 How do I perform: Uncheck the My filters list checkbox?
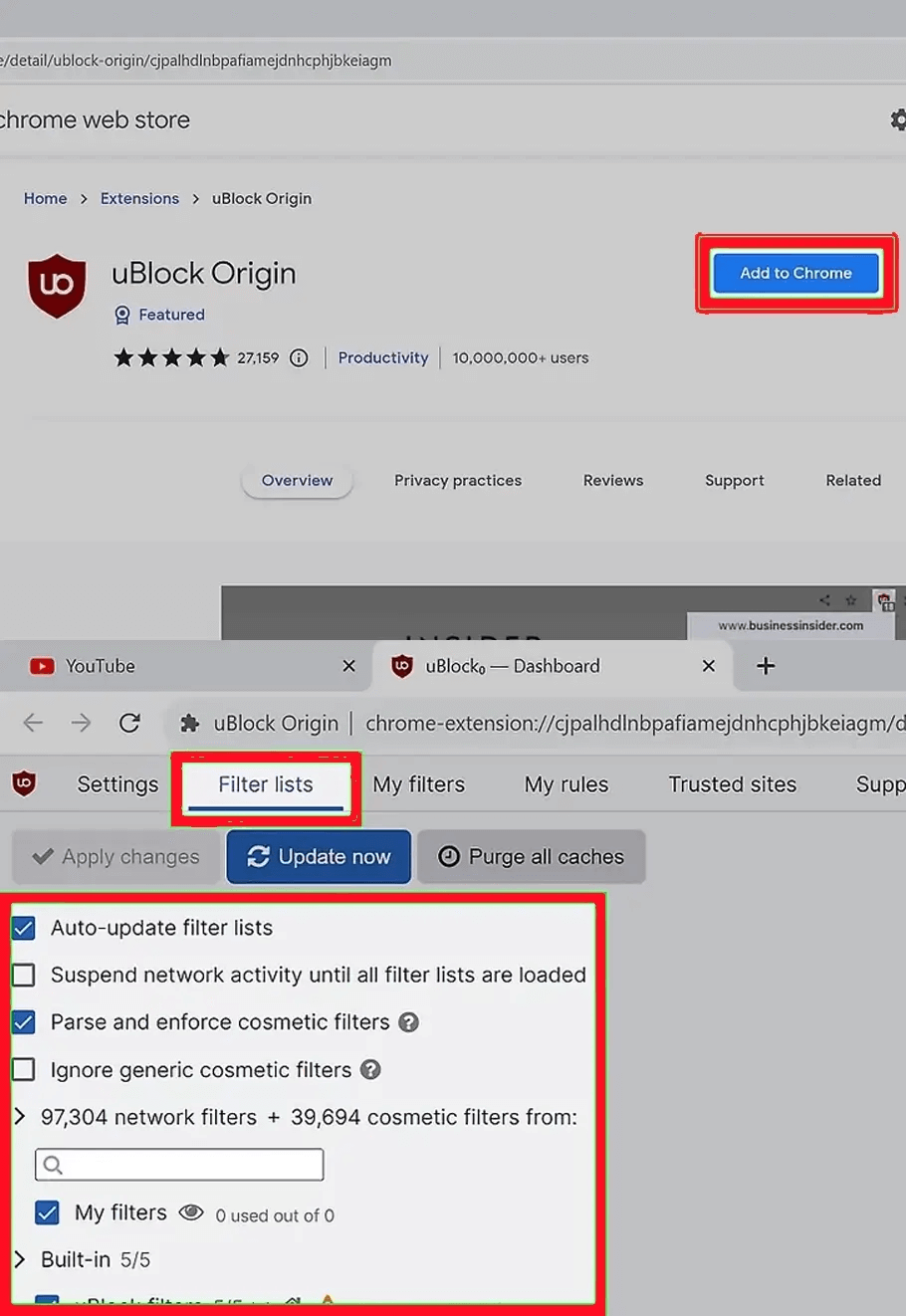pyautogui.click(x=47, y=1212)
